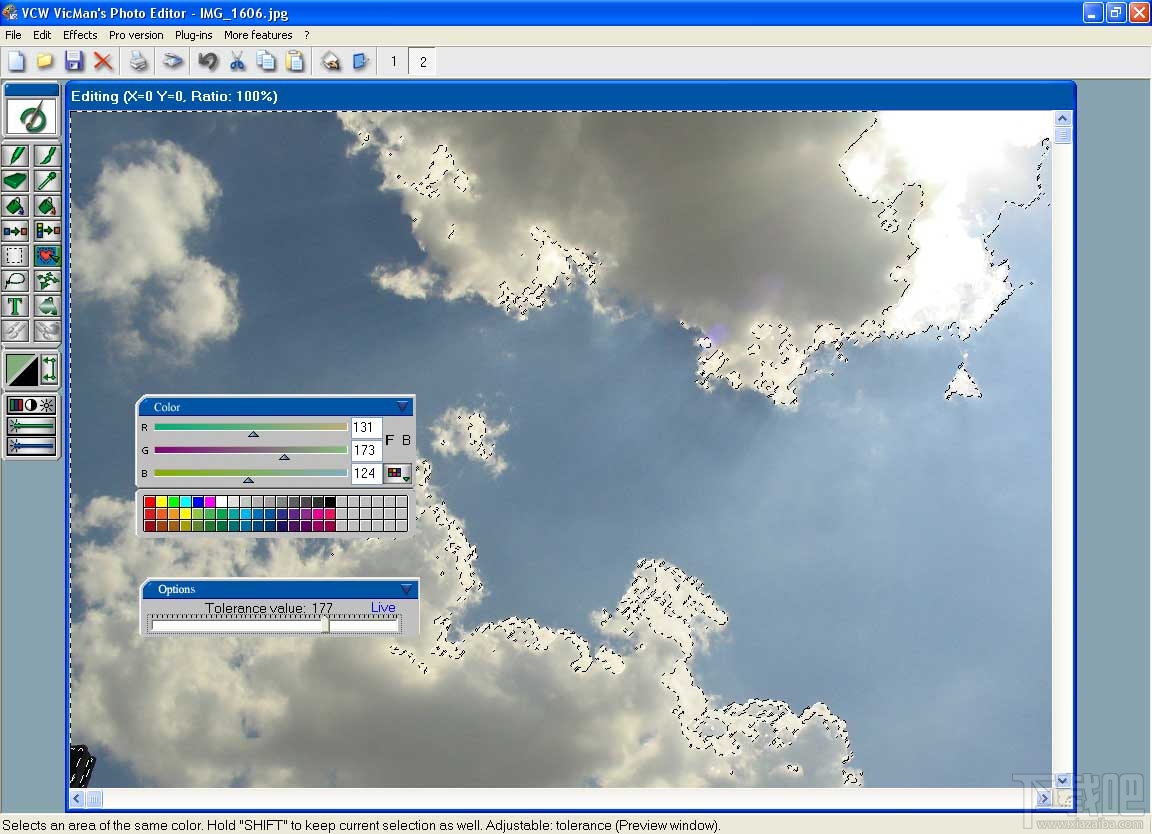
Task: Click the Live preview link in Options
Action: point(383,607)
